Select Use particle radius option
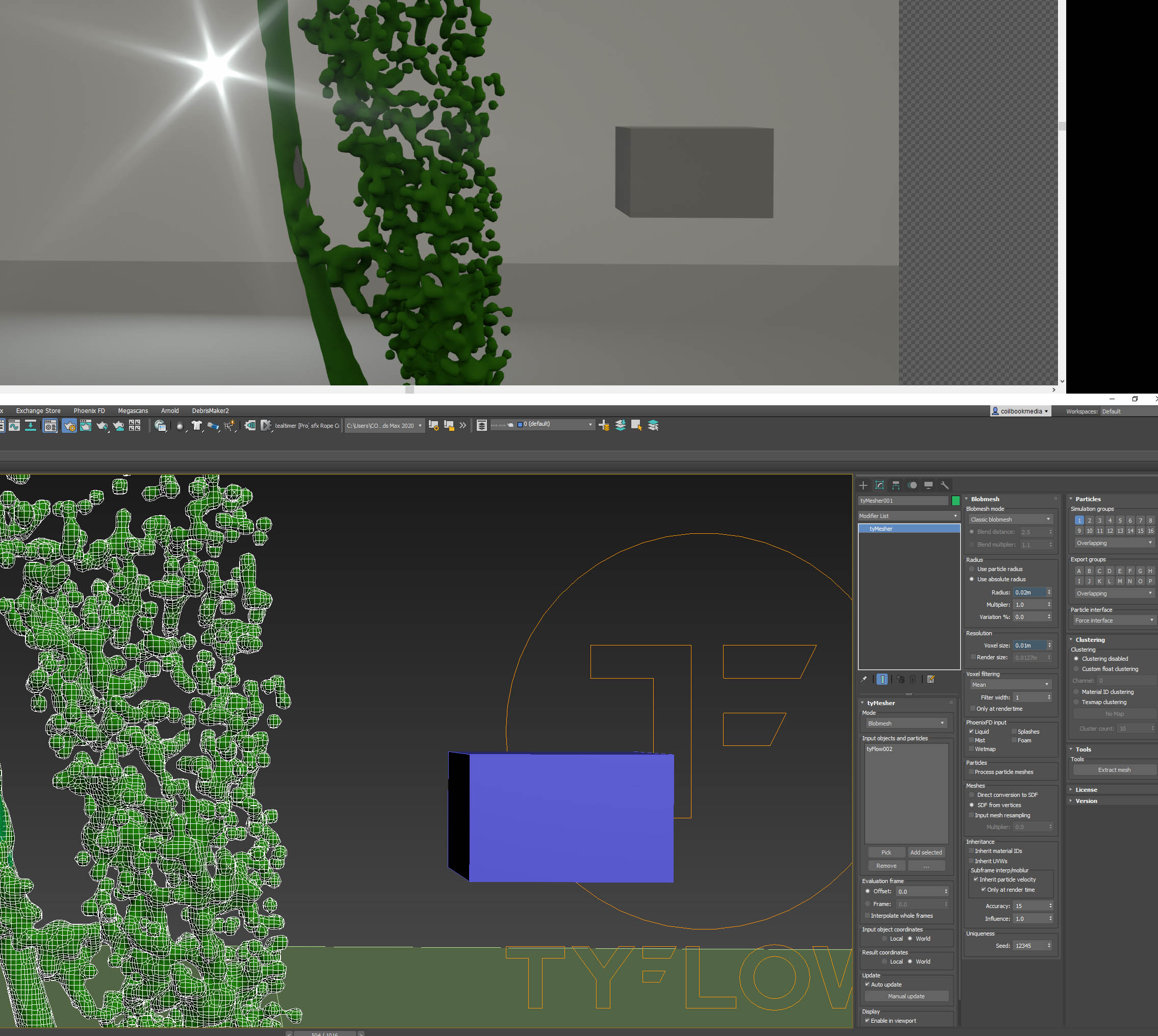The width and height of the screenshot is (1158, 1036). (x=972, y=569)
